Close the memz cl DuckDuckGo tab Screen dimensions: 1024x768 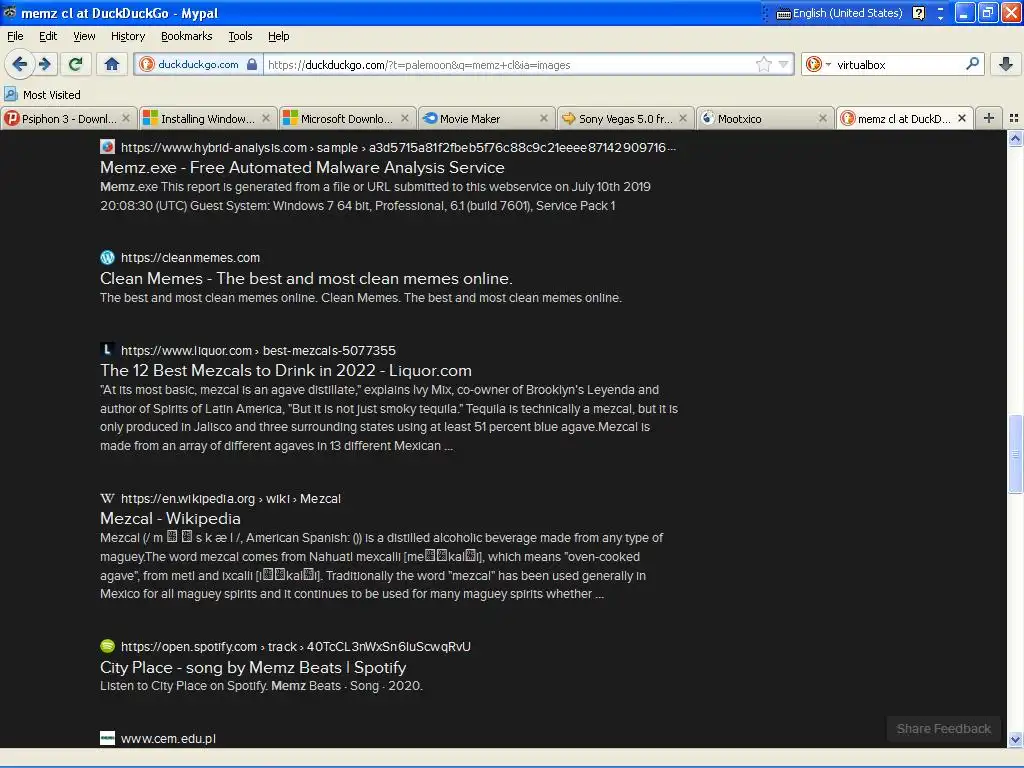point(962,118)
